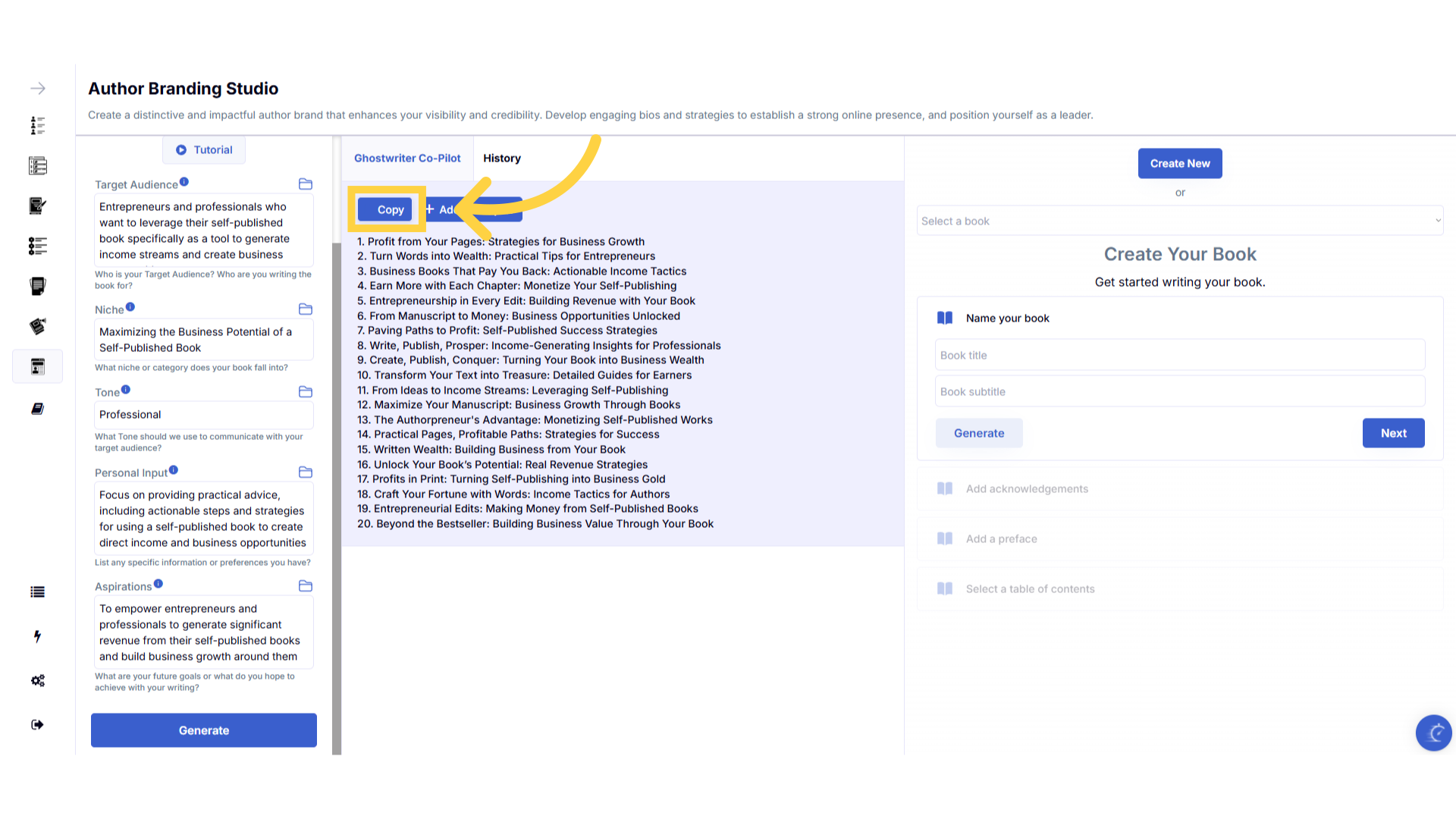The width and height of the screenshot is (1456, 819).
Task: Open the book icon in the sidebar
Action: click(x=37, y=409)
